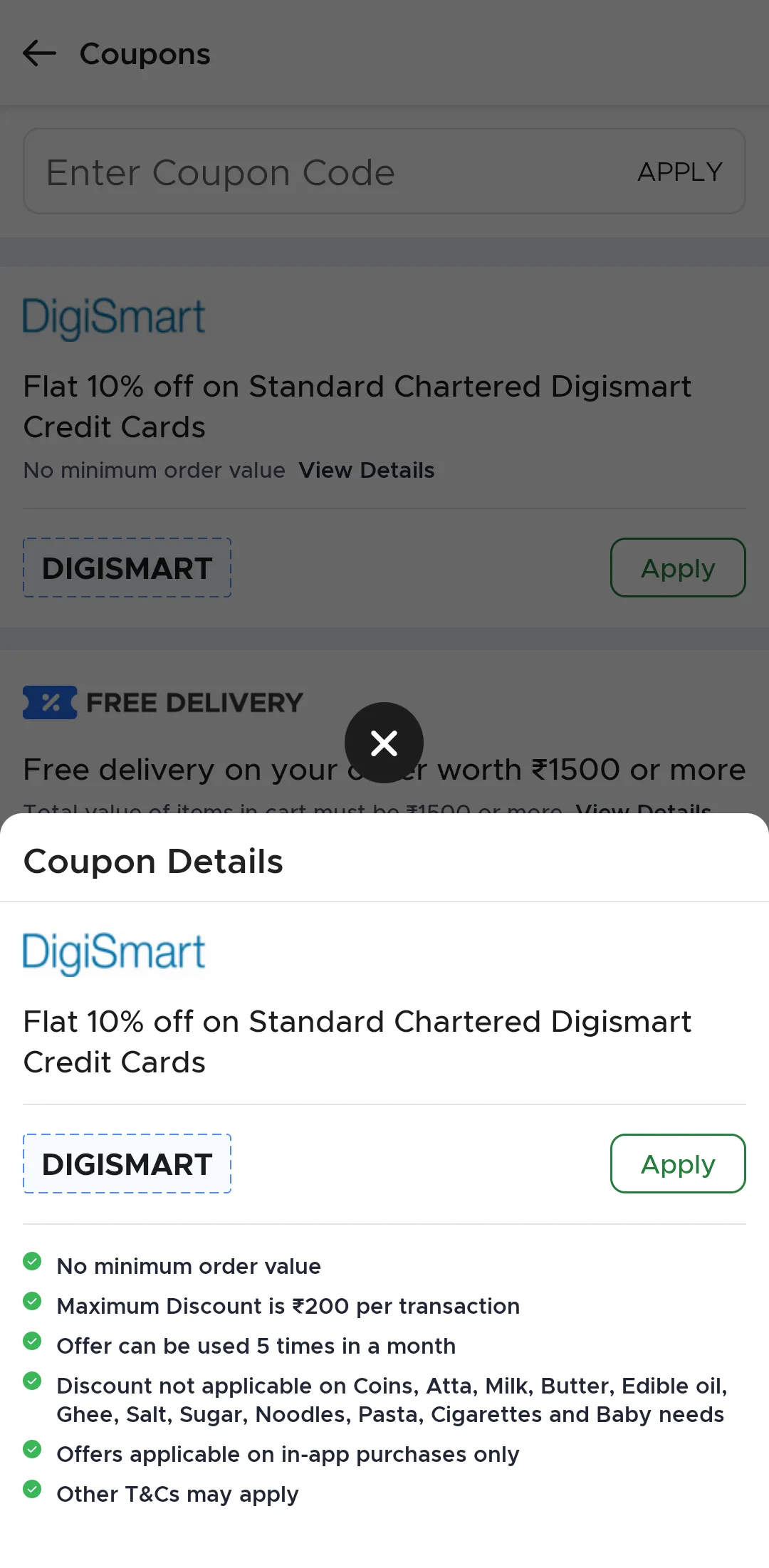The width and height of the screenshot is (769, 1568).
Task: Tap green check beside Discount not applicable line
Action: [32, 1381]
